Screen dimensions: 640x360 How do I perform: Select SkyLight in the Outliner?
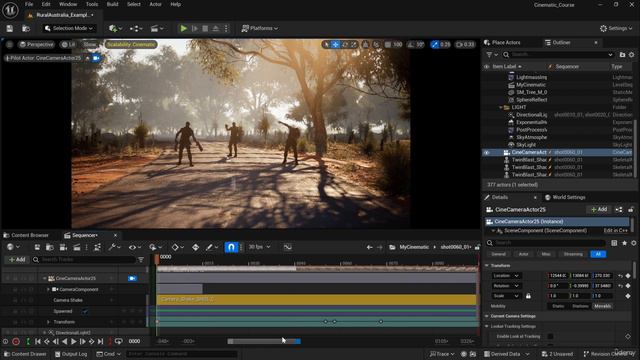(526, 144)
